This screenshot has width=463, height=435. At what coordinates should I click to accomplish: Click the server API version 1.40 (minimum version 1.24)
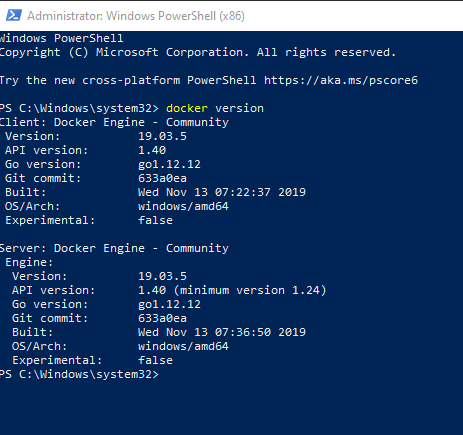pyautogui.click(x=232, y=290)
